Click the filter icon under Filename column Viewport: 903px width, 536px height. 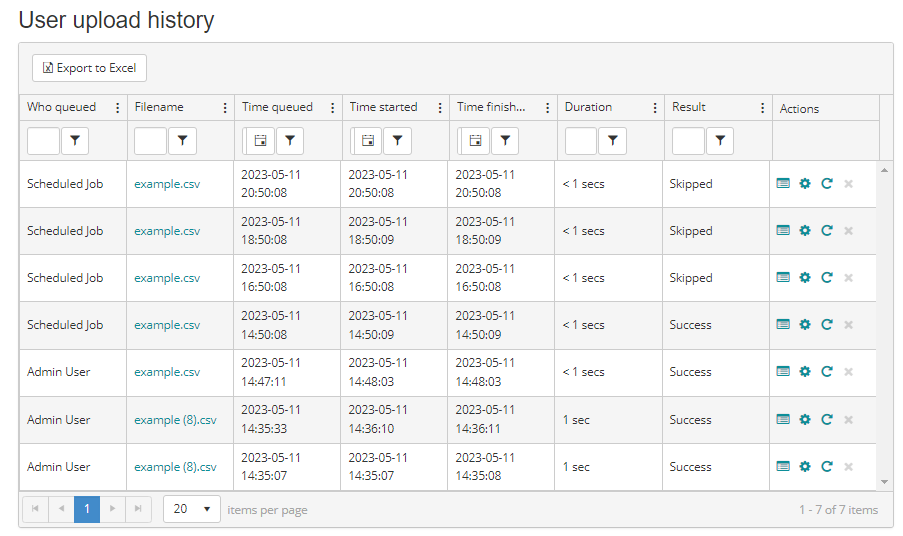[182, 142]
